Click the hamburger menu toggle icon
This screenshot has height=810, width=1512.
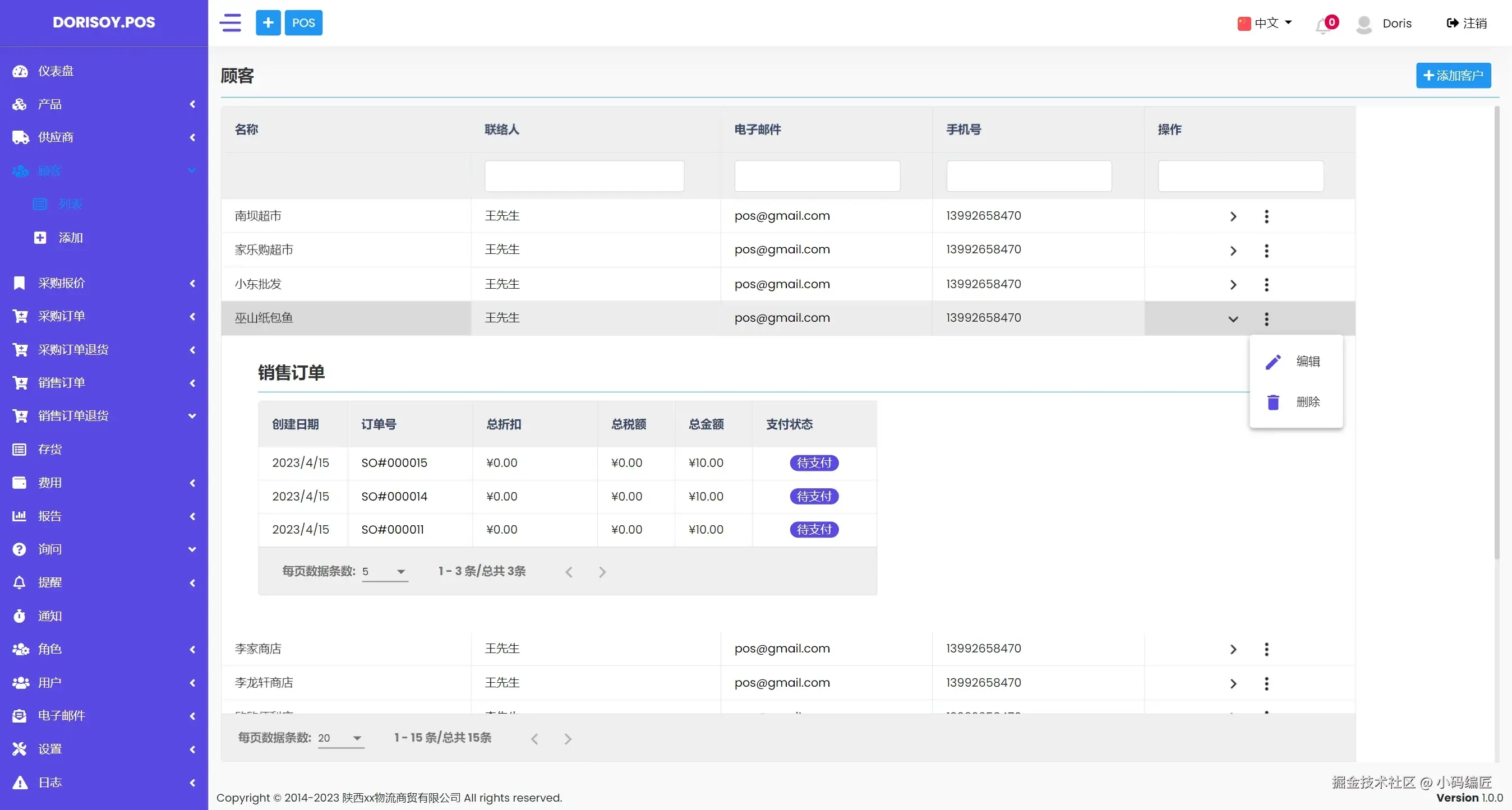pyautogui.click(x=230, y=23)
